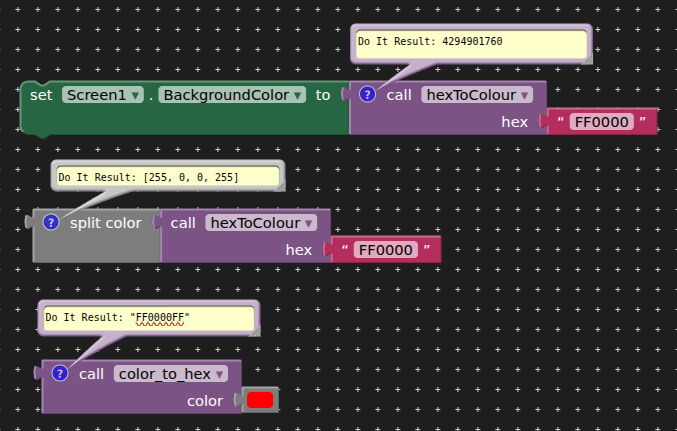Expand the color_to_hex procedure dropdown
The image size is (677, 431).
point(170,374)
